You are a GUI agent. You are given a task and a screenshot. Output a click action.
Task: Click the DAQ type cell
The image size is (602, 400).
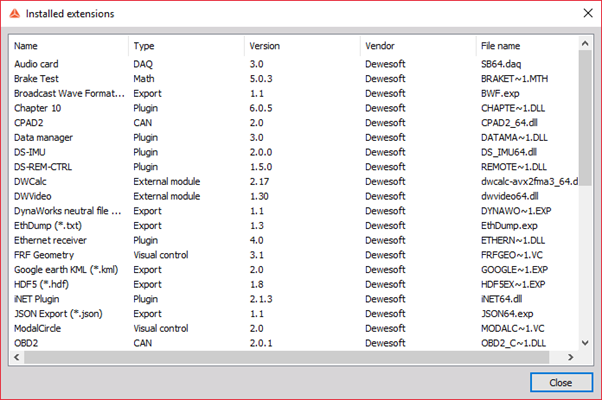coord(143,64)
